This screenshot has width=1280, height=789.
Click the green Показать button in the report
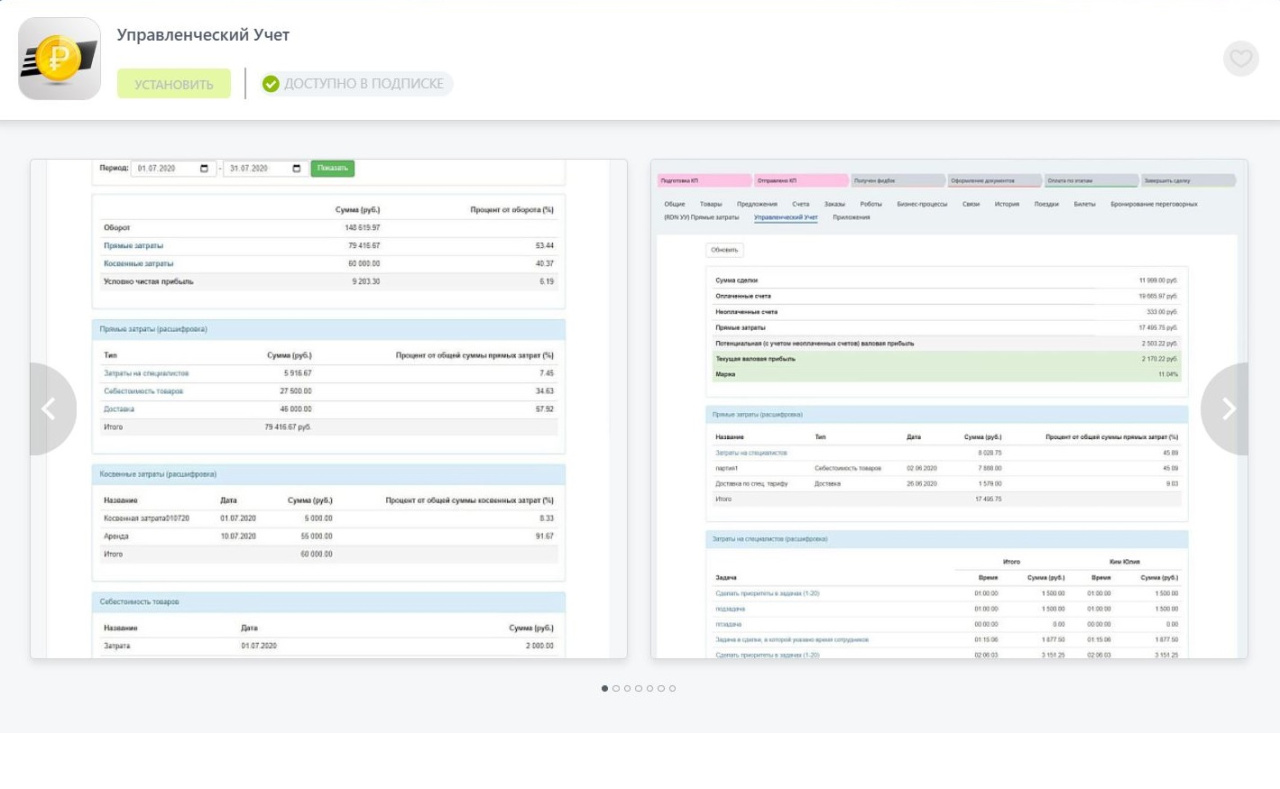[332, 168]
